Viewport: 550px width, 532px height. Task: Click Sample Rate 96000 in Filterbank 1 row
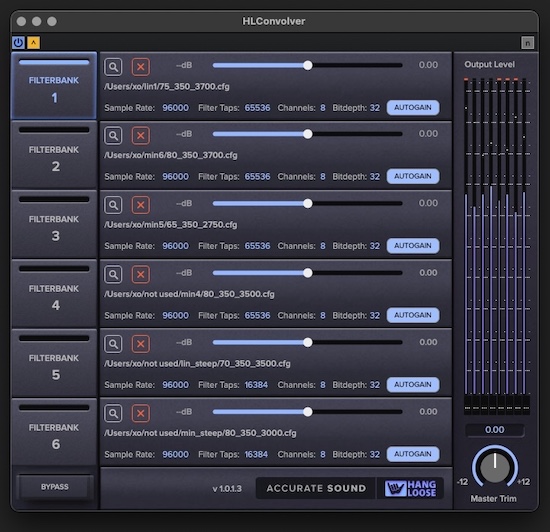tap(175, 108)
